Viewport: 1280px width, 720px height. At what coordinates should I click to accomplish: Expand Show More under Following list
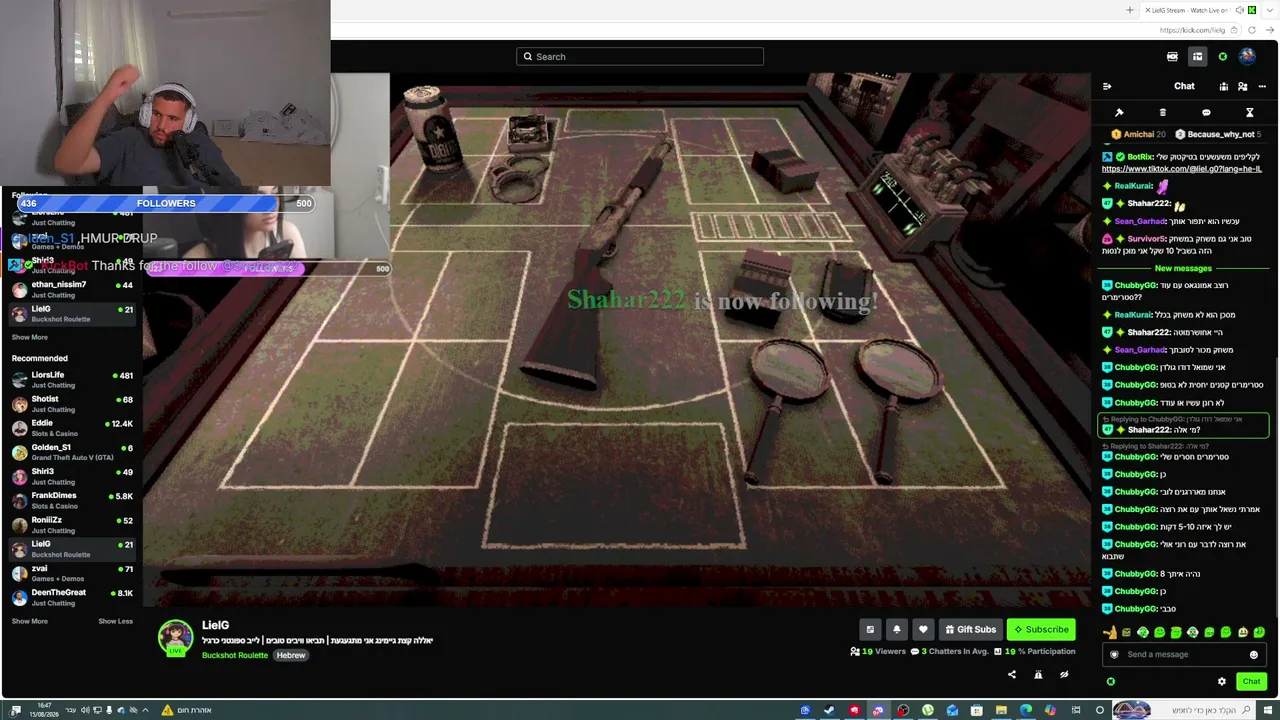click(29, 337)
